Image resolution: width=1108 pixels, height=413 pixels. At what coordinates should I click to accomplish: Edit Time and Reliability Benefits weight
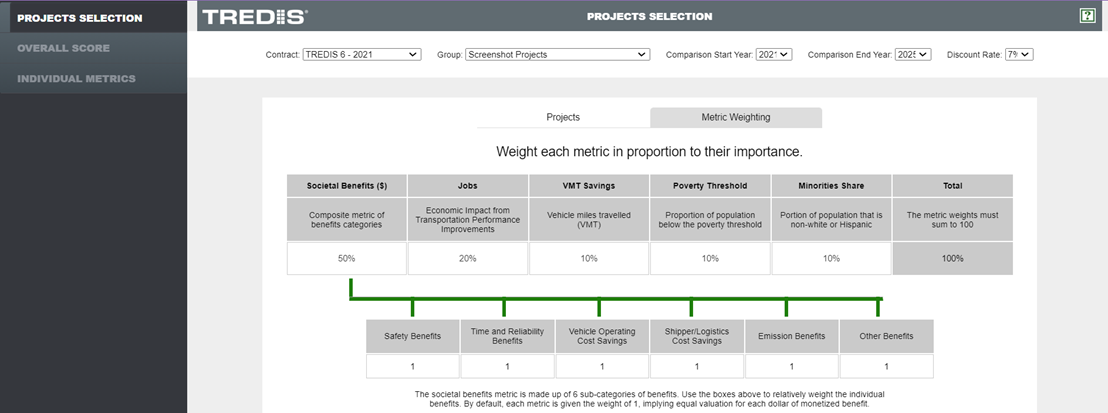[507, 366]
